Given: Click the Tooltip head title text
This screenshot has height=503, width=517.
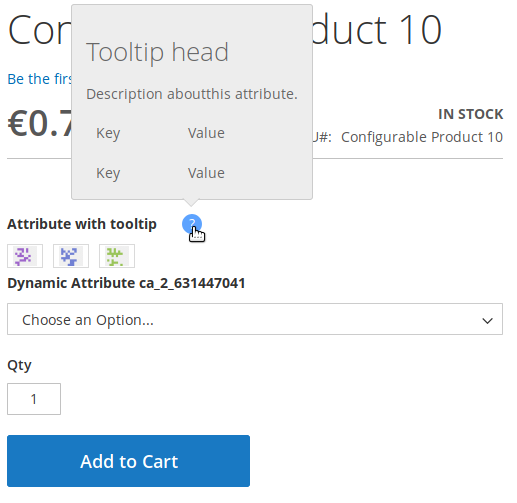Looking at the screenshot, I should pos(157,52).
